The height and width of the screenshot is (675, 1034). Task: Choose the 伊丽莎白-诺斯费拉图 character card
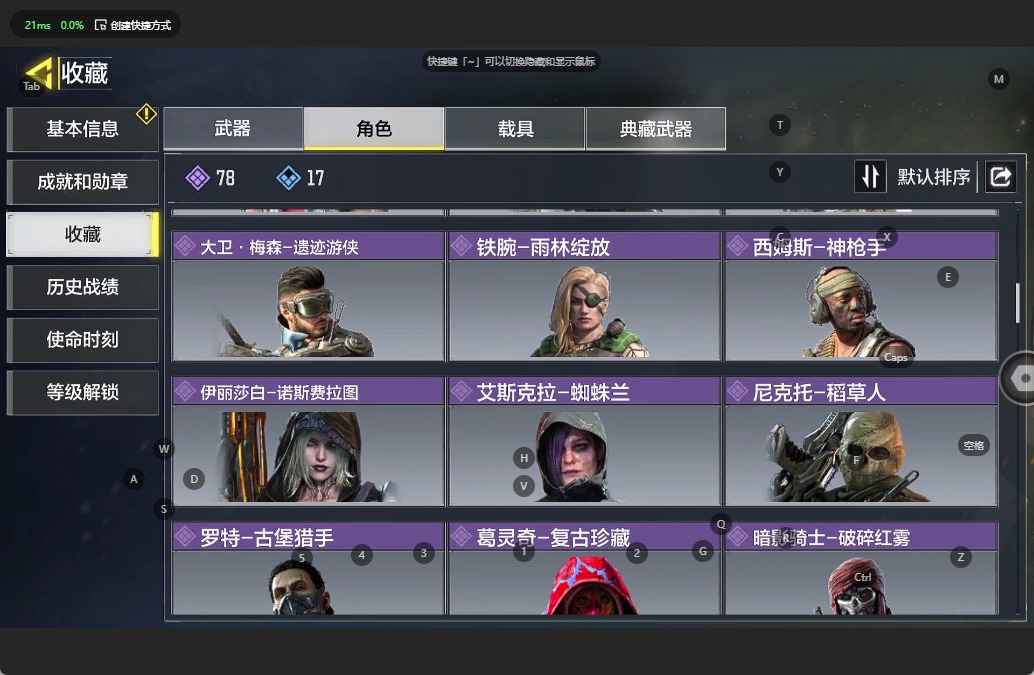(x=308, y=441)
